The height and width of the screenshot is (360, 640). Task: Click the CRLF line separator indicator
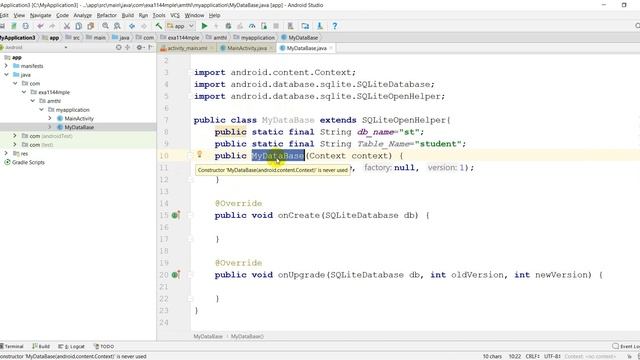tap(533, 356)
